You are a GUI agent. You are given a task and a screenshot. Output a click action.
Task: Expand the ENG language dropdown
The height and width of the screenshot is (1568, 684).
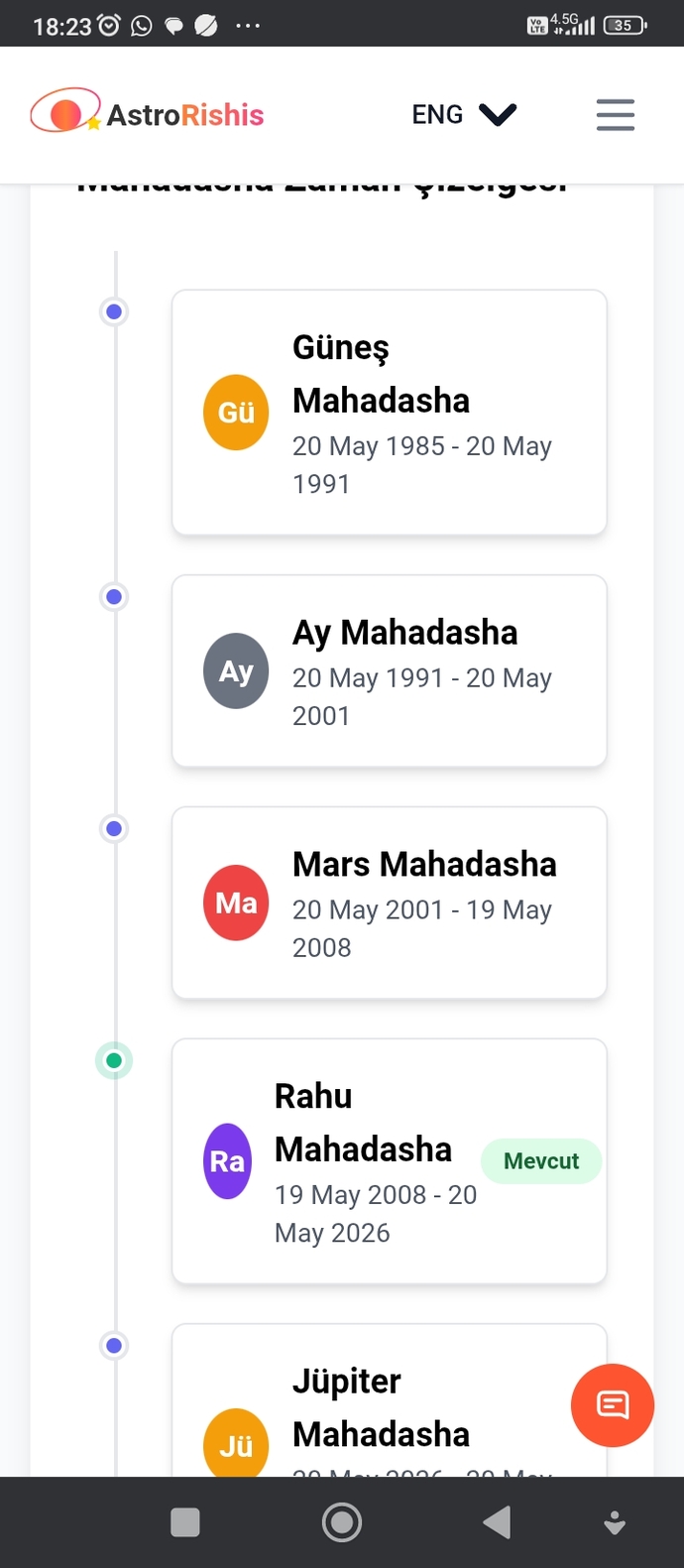click(464, 115)
